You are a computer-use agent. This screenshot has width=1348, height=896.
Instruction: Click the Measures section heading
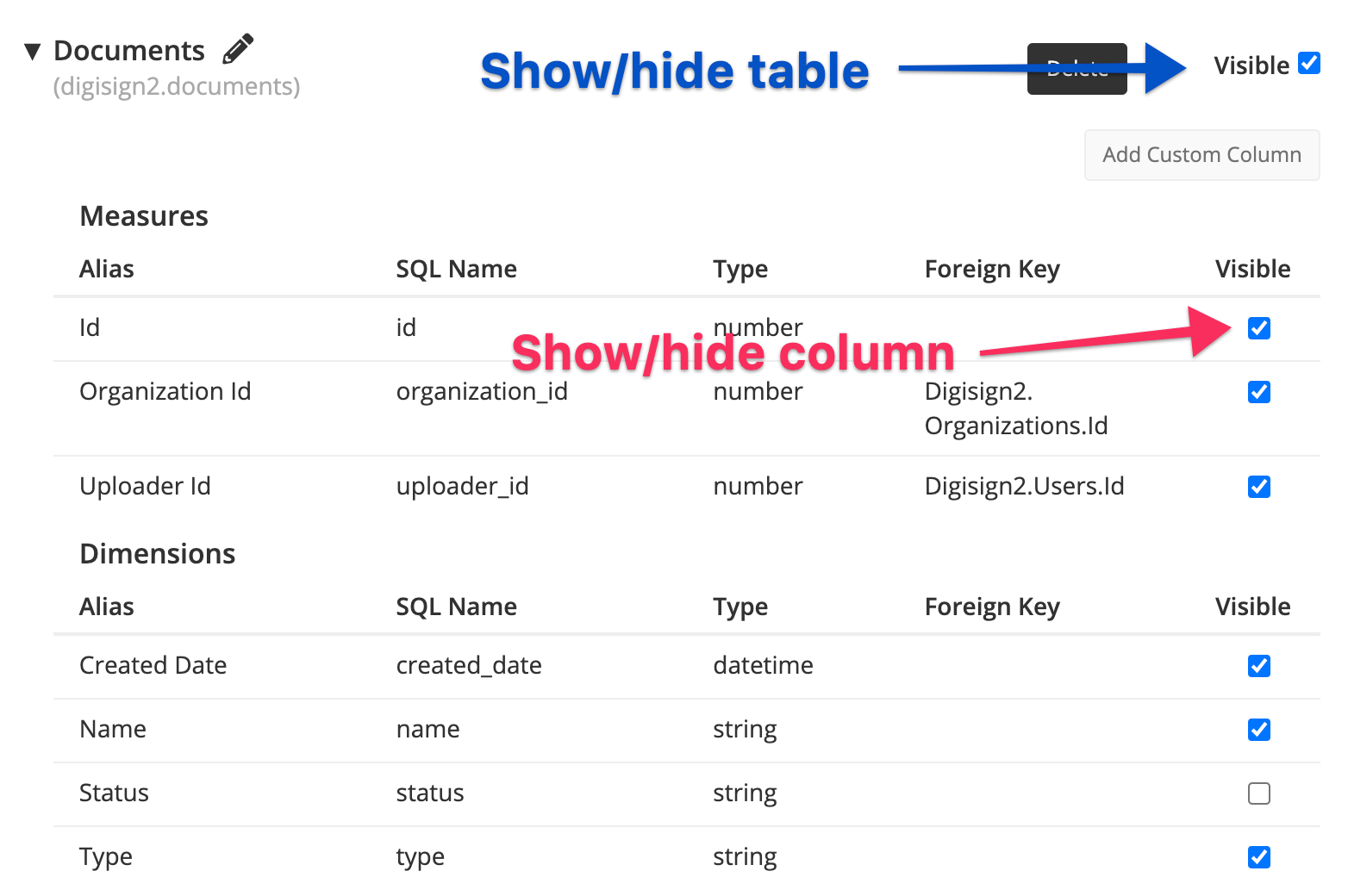(144, 216)
